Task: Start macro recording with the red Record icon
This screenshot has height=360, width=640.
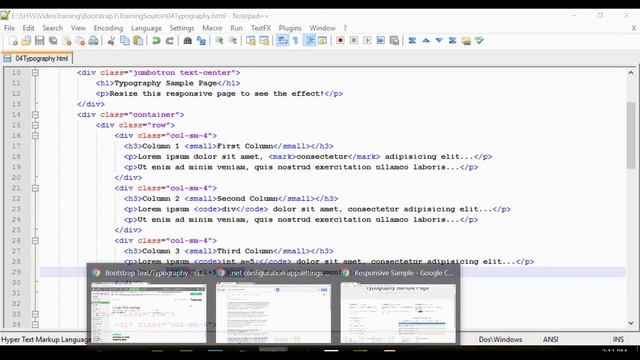Action: coord(340,41)
